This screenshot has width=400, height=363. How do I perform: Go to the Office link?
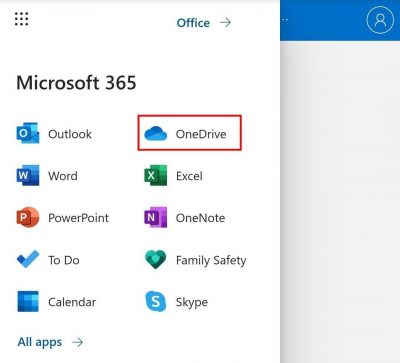tap(193, 23)
